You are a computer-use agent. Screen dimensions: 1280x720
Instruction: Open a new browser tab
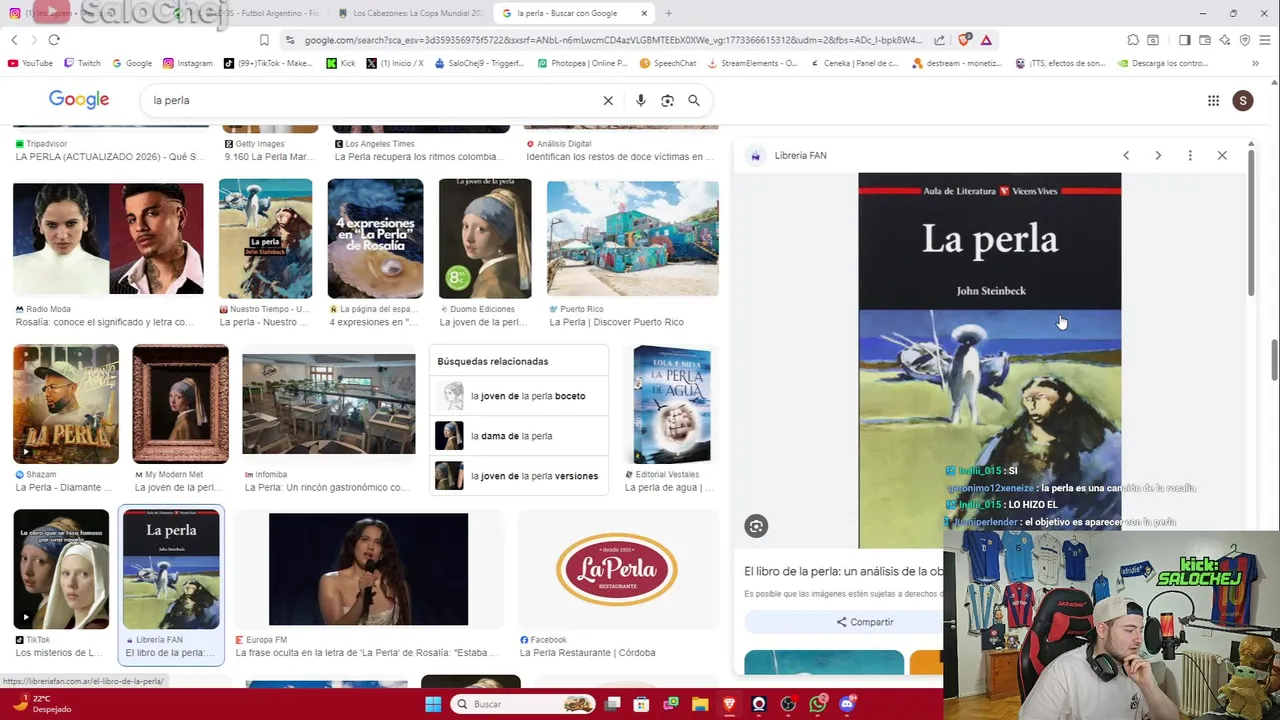click(x=668, y=13)
